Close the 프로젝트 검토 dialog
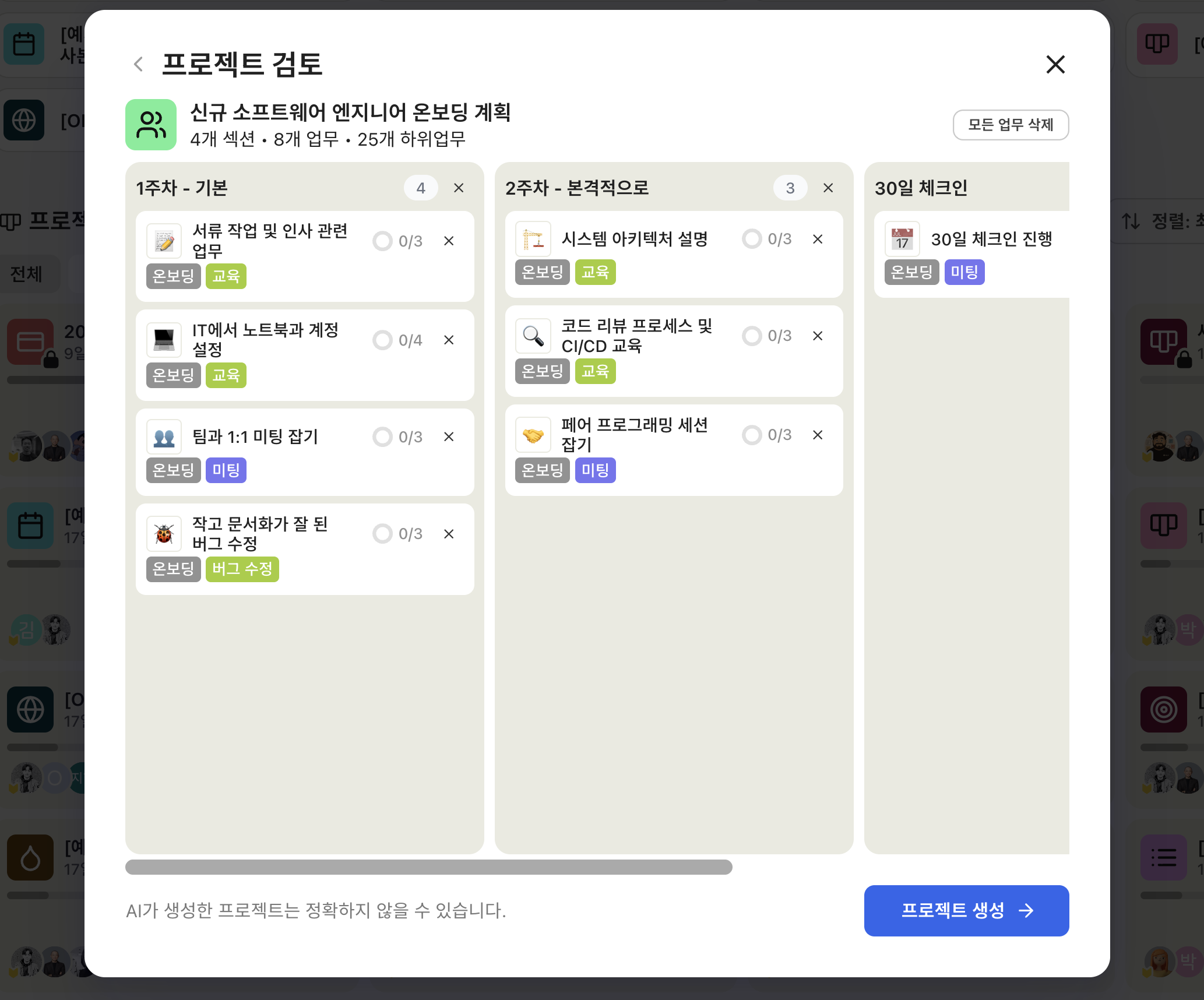The width and height of the screenshot is (1204, 1000). (x=1055, y=64)
